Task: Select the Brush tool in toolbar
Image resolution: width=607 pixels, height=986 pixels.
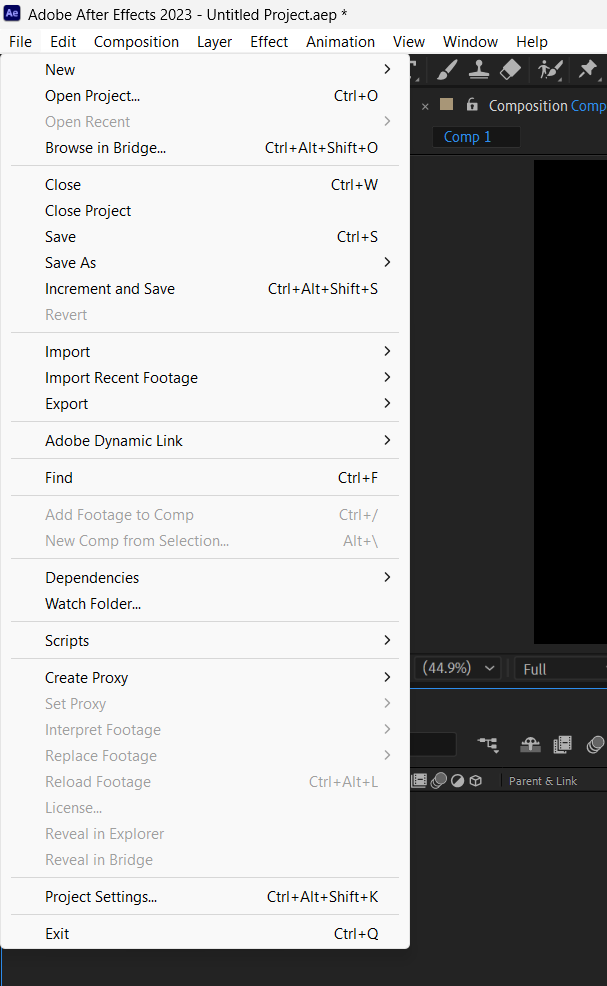Action: (447, 69)
